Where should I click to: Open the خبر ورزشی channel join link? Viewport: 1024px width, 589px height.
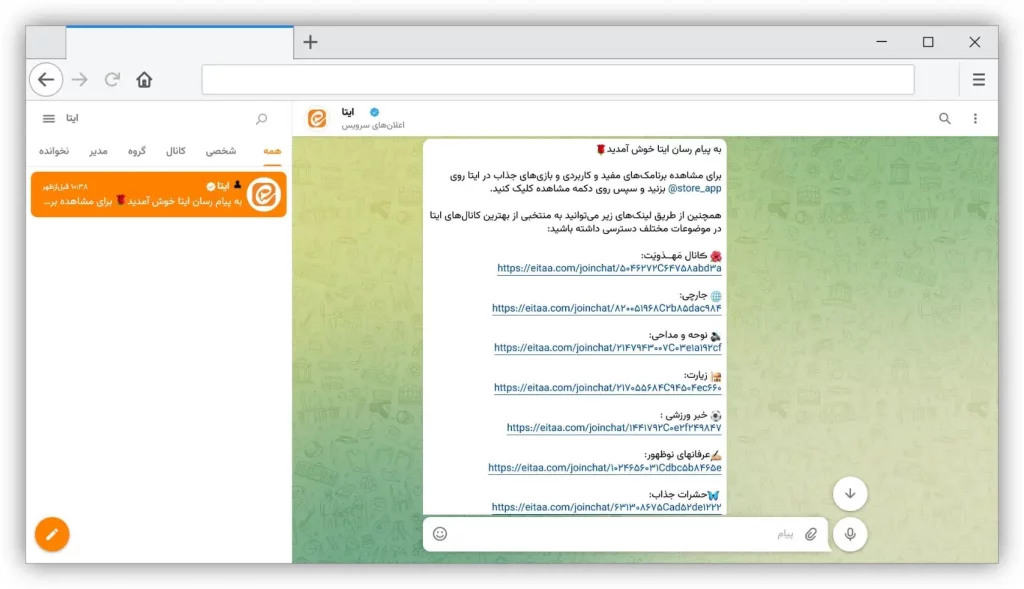click(x=613, y=428)
